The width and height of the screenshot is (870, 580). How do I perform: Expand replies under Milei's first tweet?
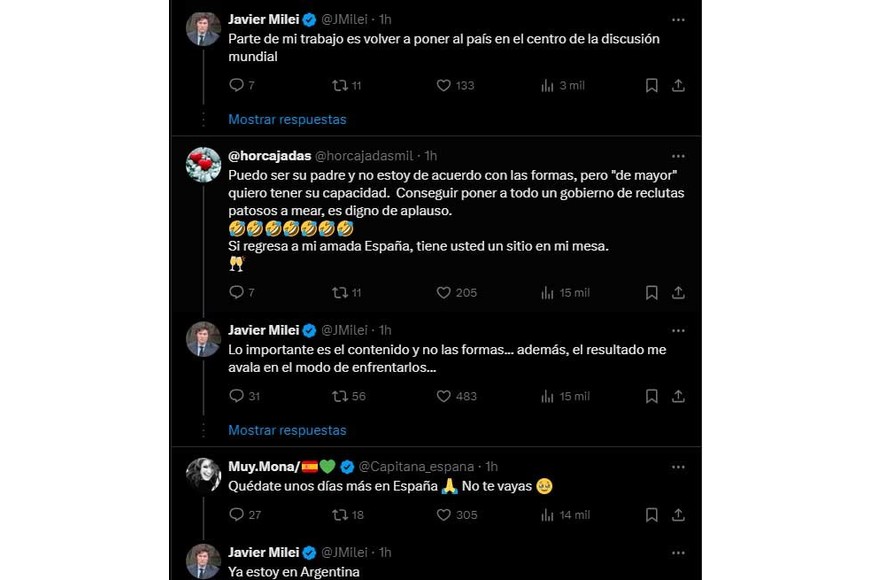tap(286, 118)
